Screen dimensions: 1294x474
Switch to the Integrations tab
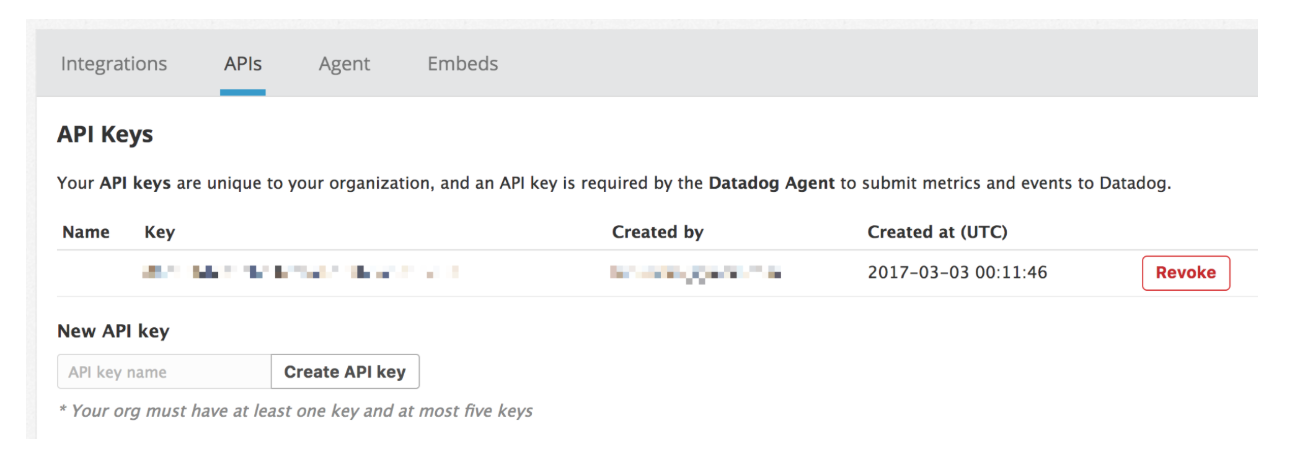(114, 64)
